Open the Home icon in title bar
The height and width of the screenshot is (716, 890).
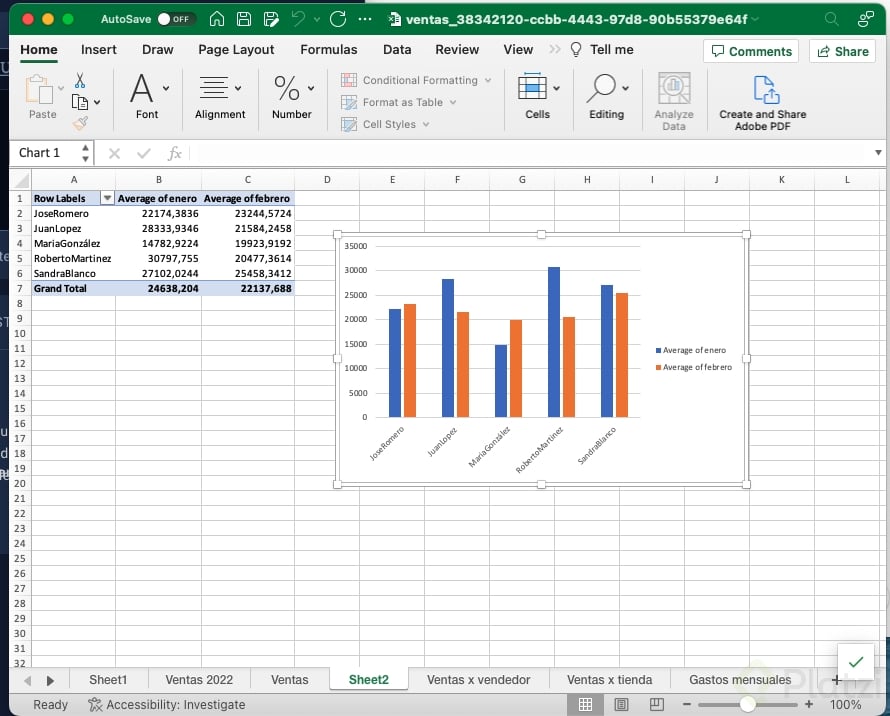[216, 19]
